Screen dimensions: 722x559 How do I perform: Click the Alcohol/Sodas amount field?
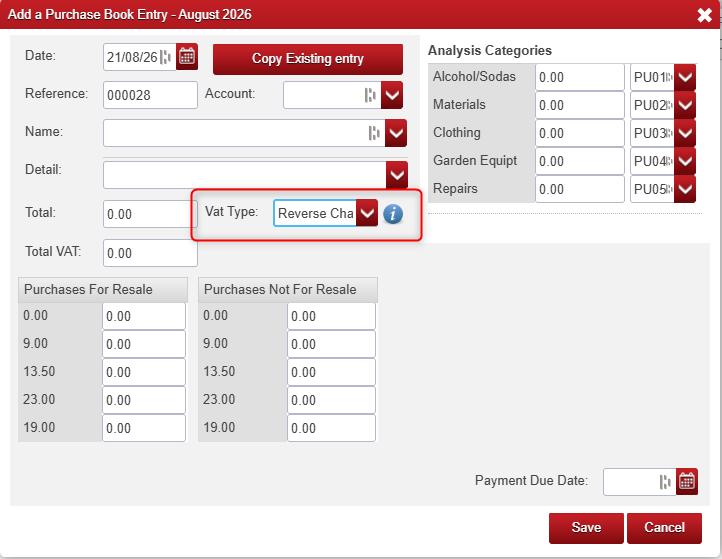tap(580, 77)
